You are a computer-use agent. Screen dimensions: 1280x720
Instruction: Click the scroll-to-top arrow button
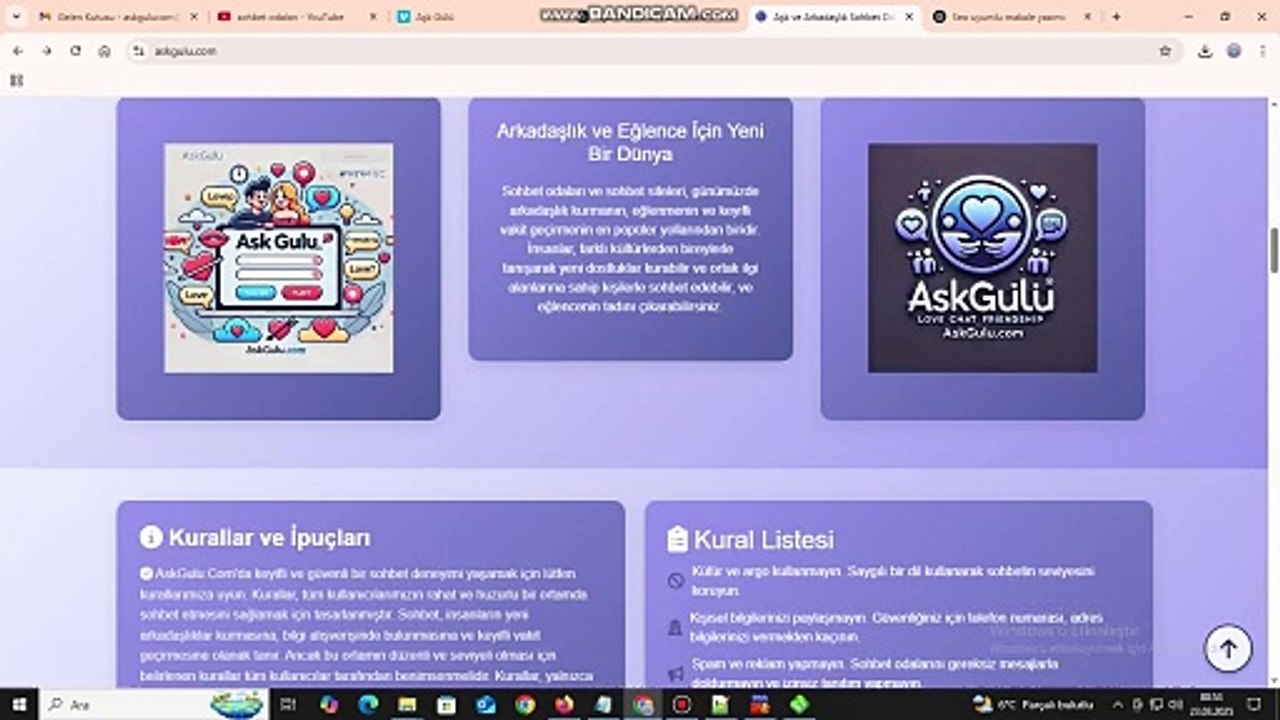1228,649
